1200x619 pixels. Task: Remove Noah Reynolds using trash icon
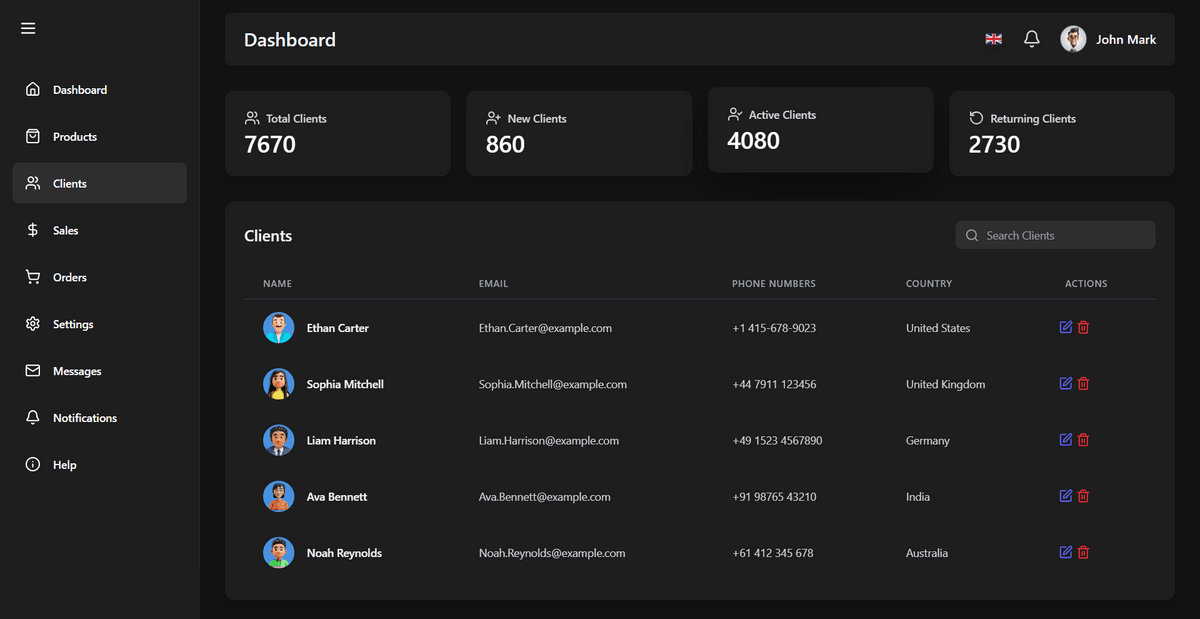click(1083, 552)
